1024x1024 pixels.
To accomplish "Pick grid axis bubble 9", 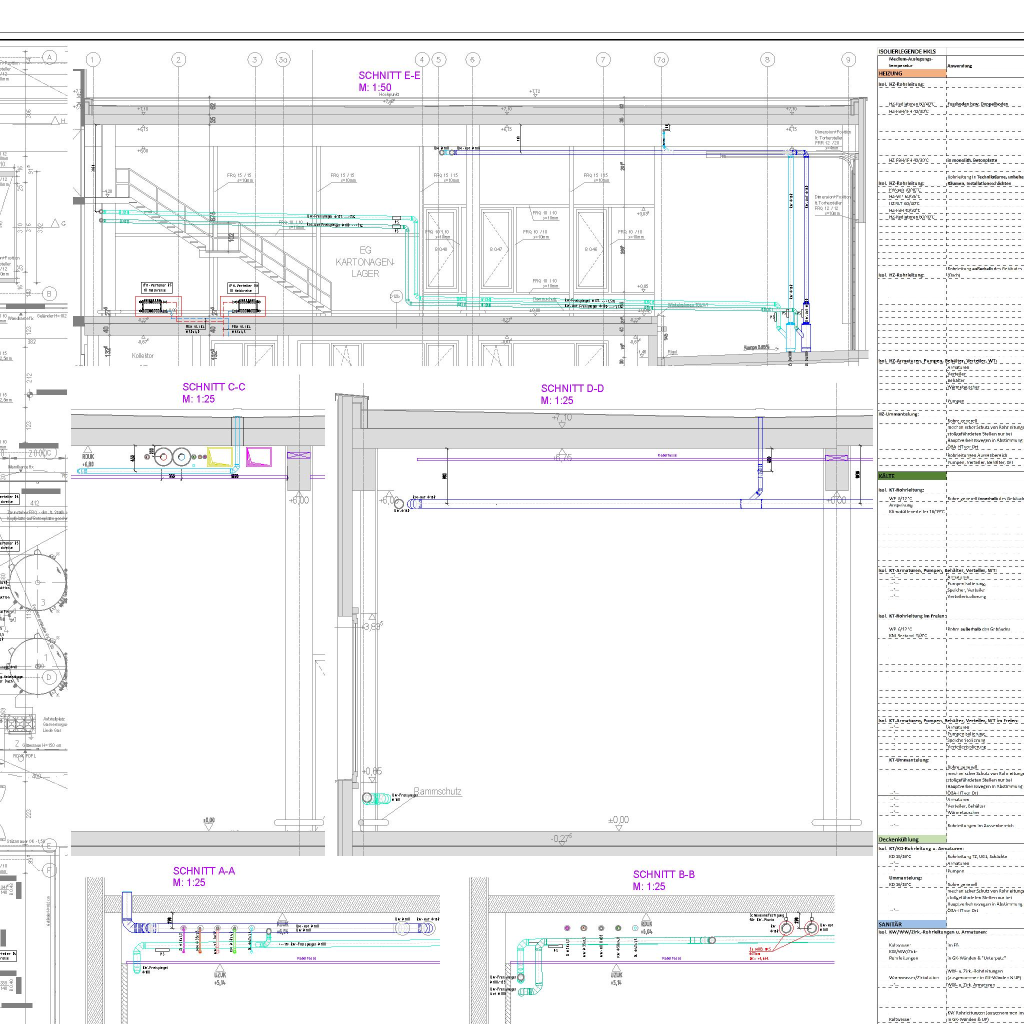I will coord(848,60).
